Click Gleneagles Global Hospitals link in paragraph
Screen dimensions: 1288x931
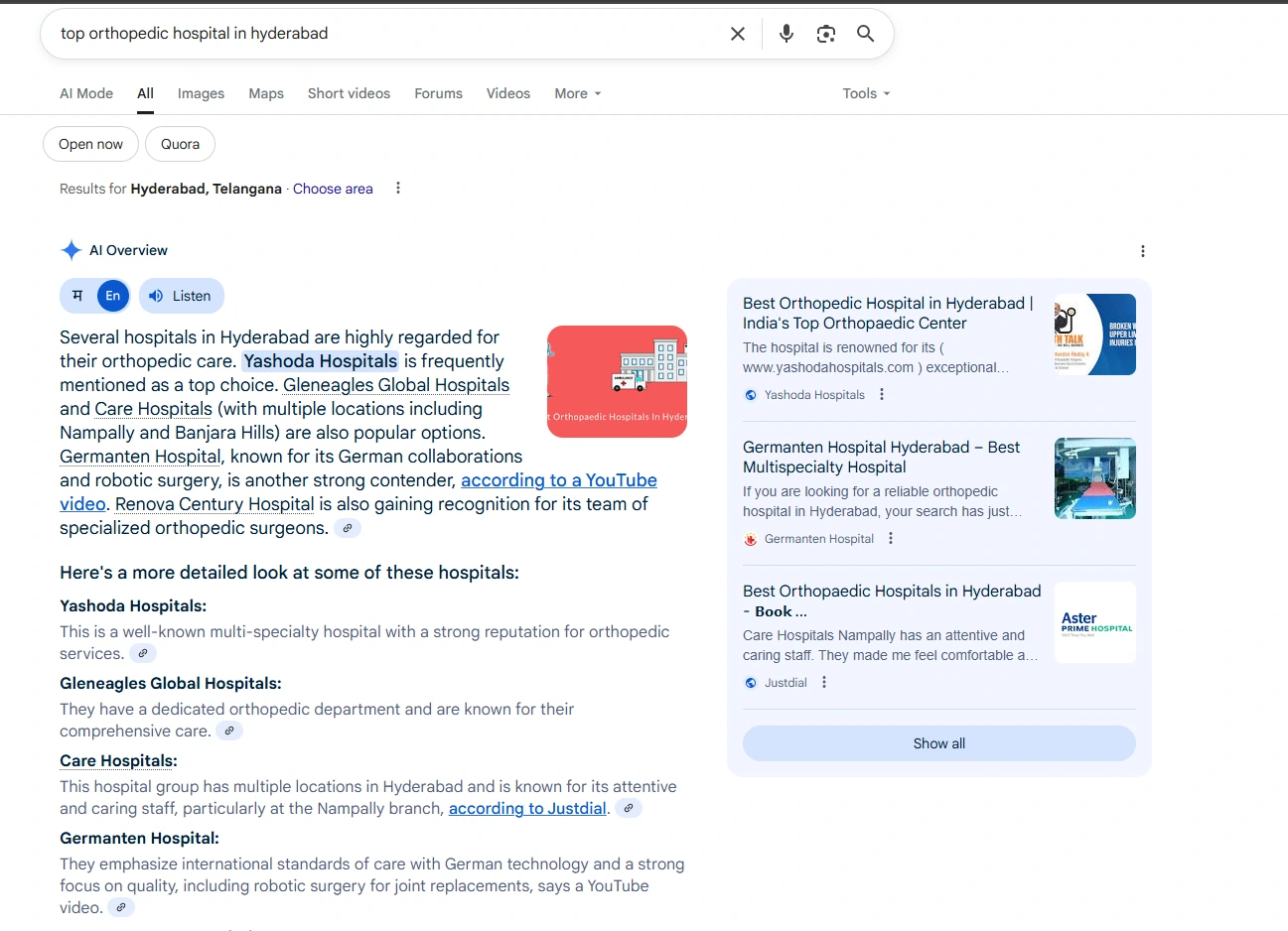coord(396,385)
